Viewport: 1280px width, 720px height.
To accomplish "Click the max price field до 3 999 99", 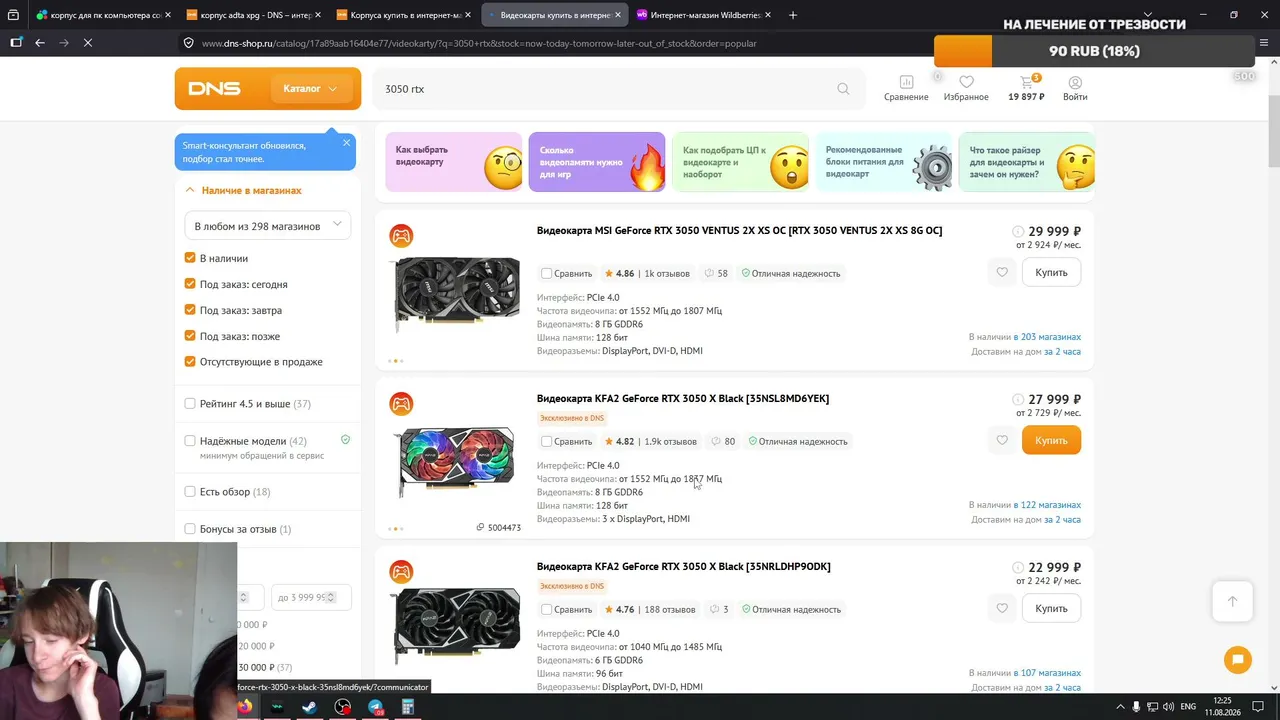I will (x=311, y=597).
